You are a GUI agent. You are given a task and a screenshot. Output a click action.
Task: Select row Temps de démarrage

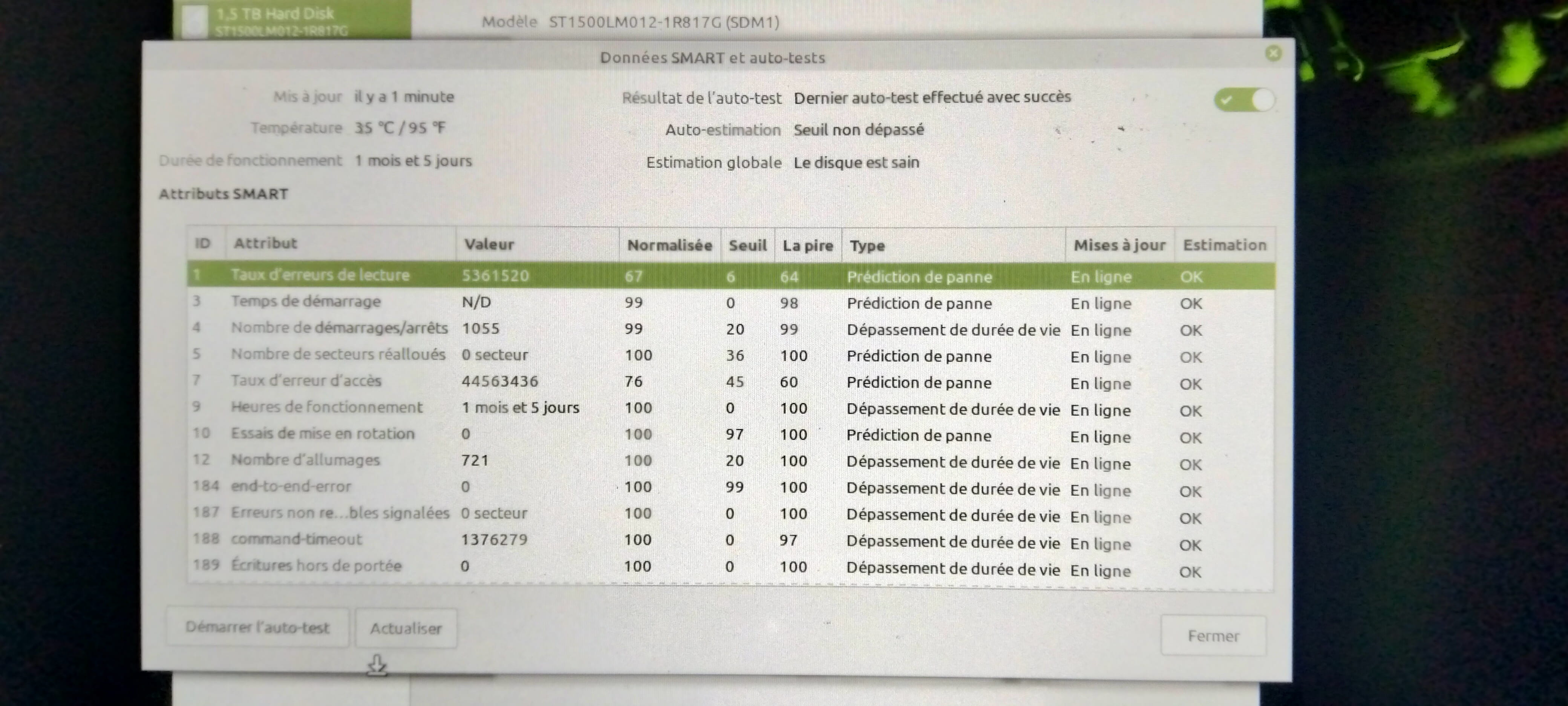(x=730, y=303)
